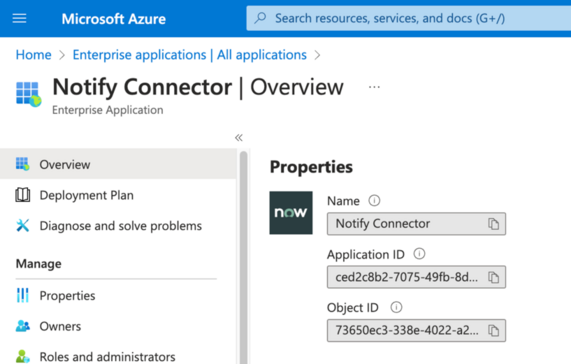Go to Home breadcrumb

[34, 55]
